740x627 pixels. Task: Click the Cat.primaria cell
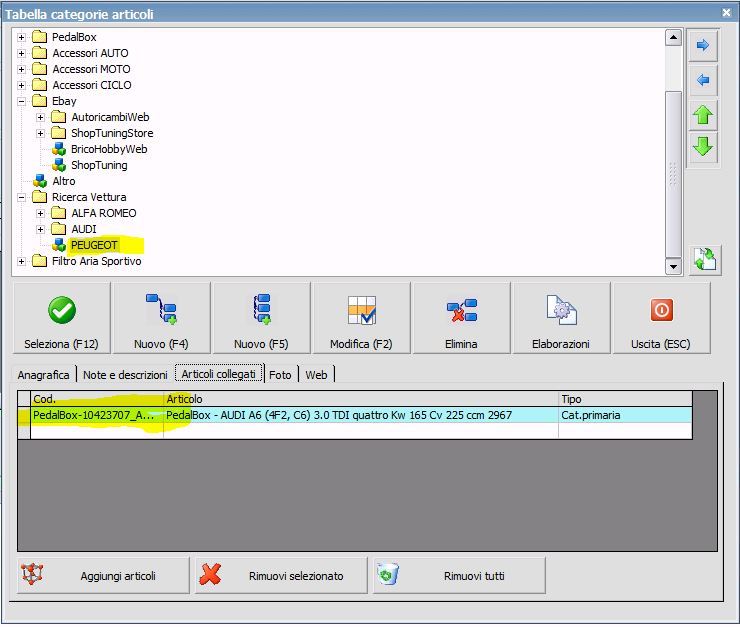625,415
